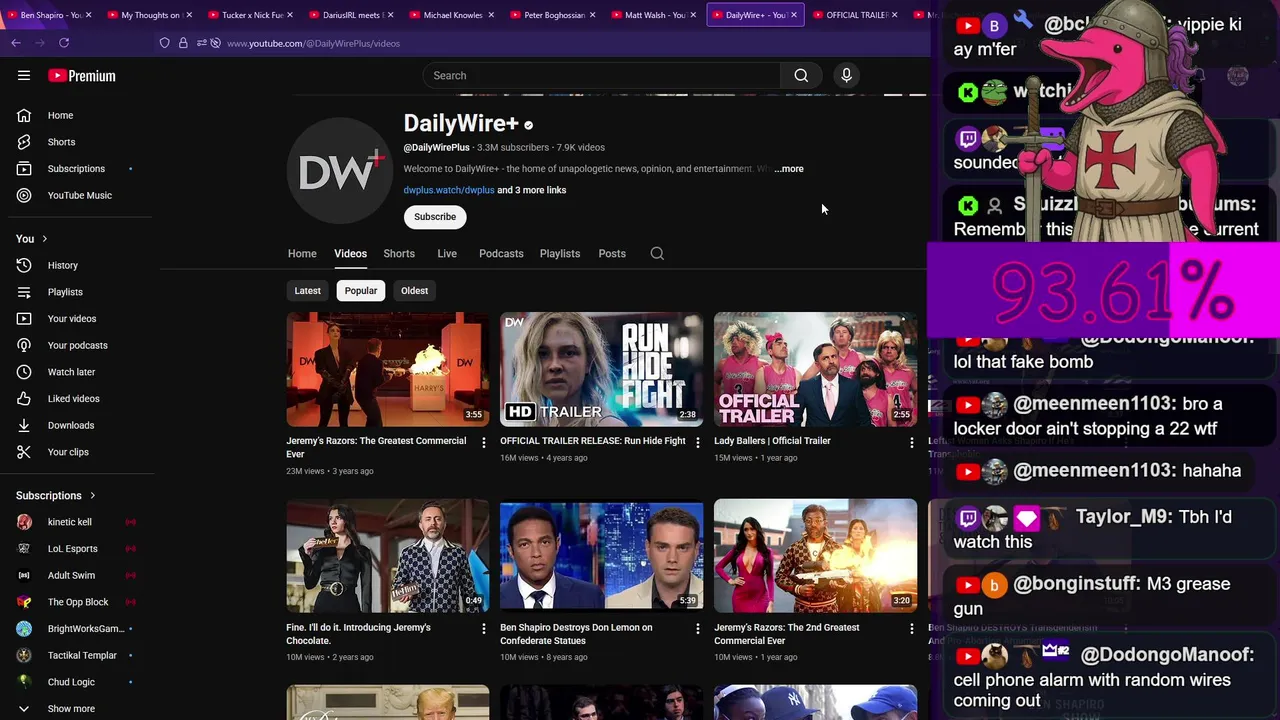Viewport: 1280px width, 720px height.
Task: Switch to the channel Videos tab
Action: [350, 254]
